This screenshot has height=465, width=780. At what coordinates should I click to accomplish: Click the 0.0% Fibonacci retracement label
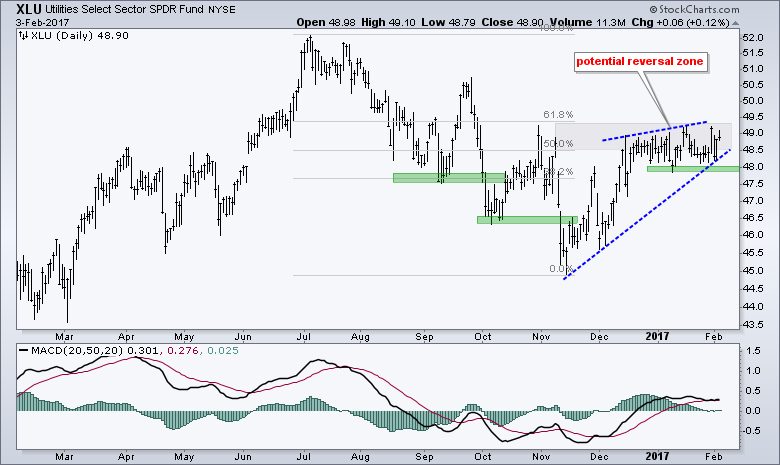pos(561,269)
